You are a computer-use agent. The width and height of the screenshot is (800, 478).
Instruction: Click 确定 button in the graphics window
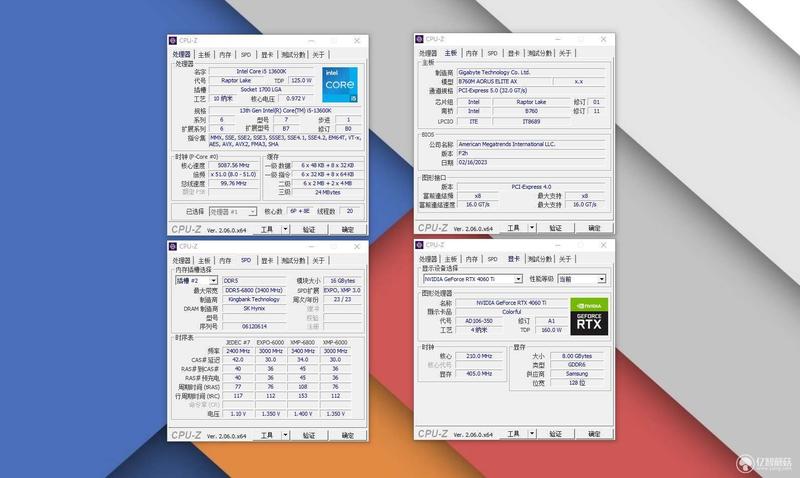pyautogui.click(x=594, y=434)
